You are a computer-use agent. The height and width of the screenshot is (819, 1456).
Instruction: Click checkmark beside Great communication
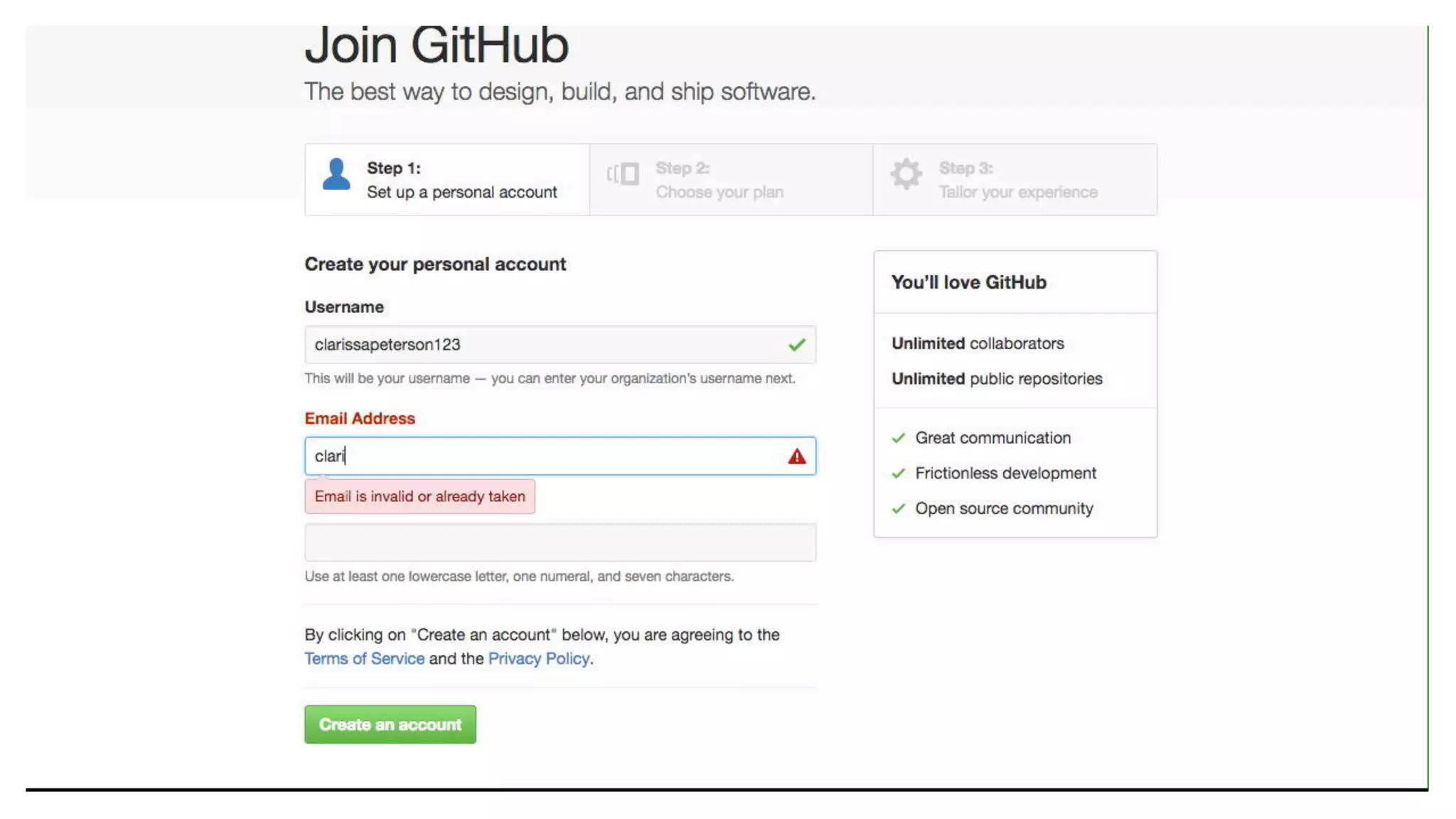899,438
